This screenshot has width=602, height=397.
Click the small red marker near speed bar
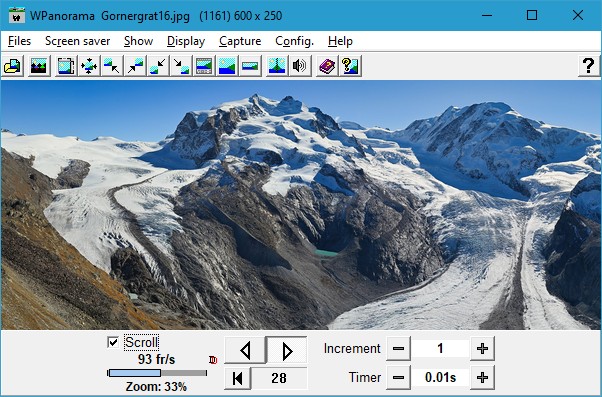pos(213,360)
